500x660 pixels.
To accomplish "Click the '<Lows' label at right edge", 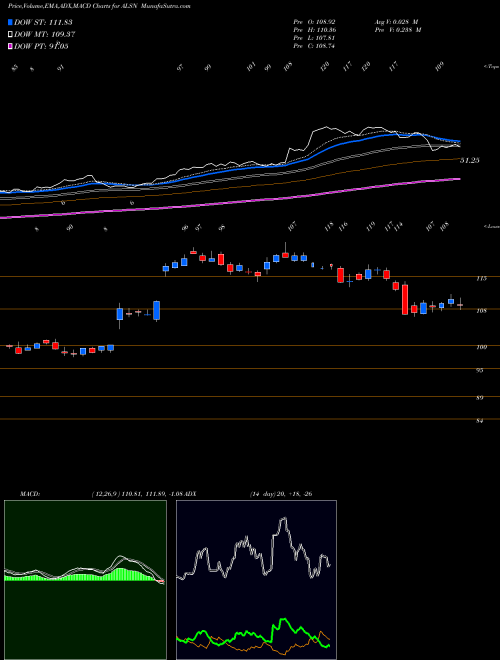I will [x=491, y=226].
